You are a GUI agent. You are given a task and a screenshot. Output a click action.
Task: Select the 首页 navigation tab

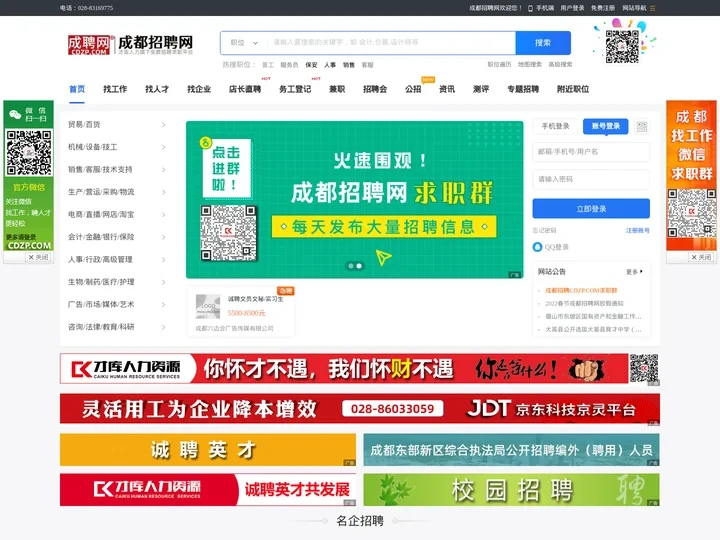click(x=77, y=89)
